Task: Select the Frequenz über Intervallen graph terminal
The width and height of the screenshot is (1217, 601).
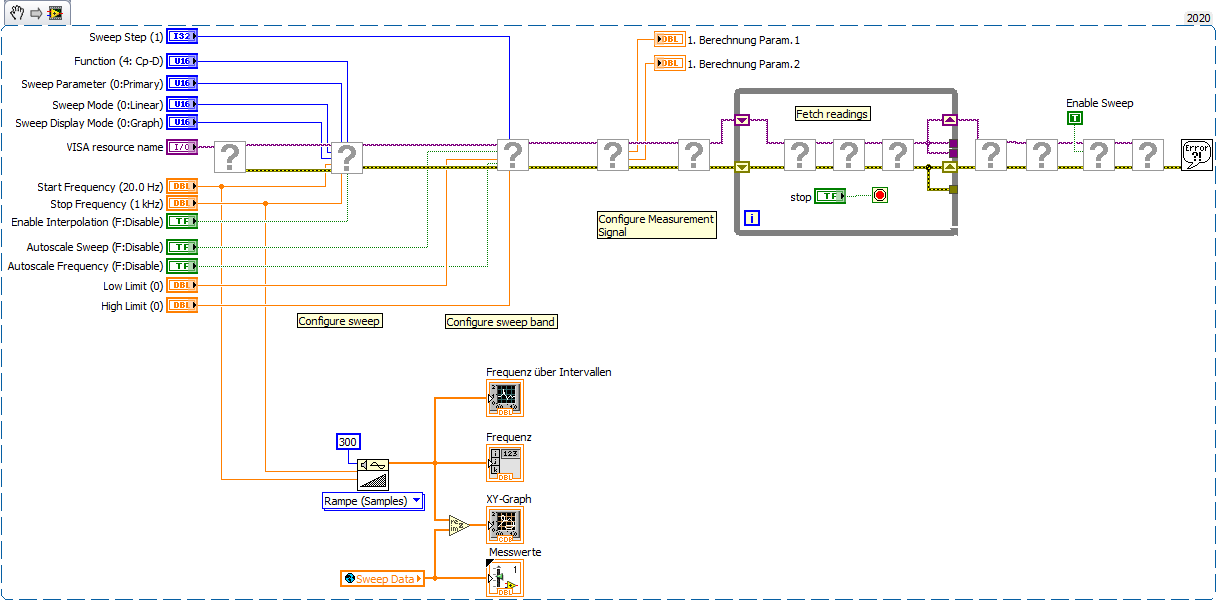Action: tap(504, 398)
